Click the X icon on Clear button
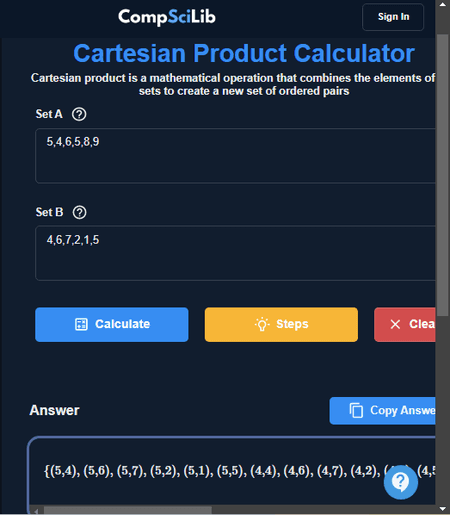 (x=395, y=324)
